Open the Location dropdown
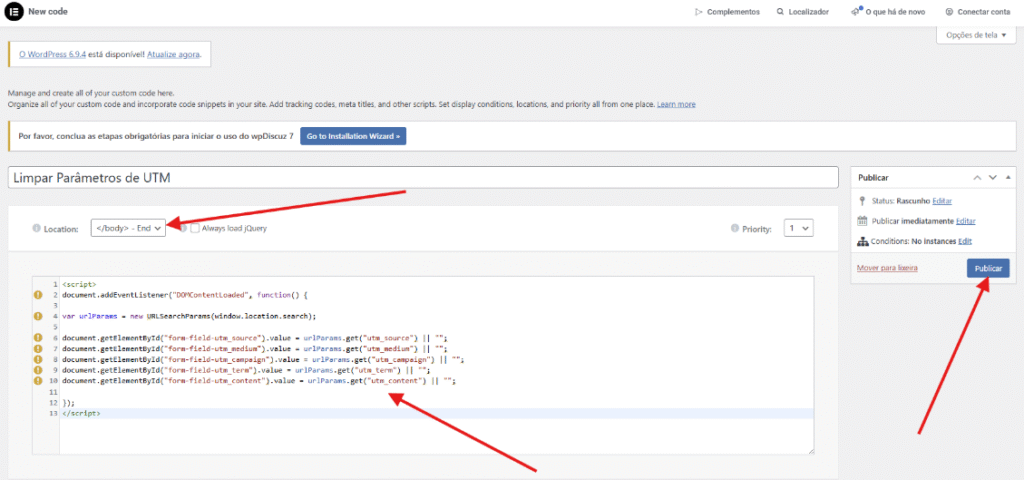This screenshot has height=480, width=1024. pos(128,228)
